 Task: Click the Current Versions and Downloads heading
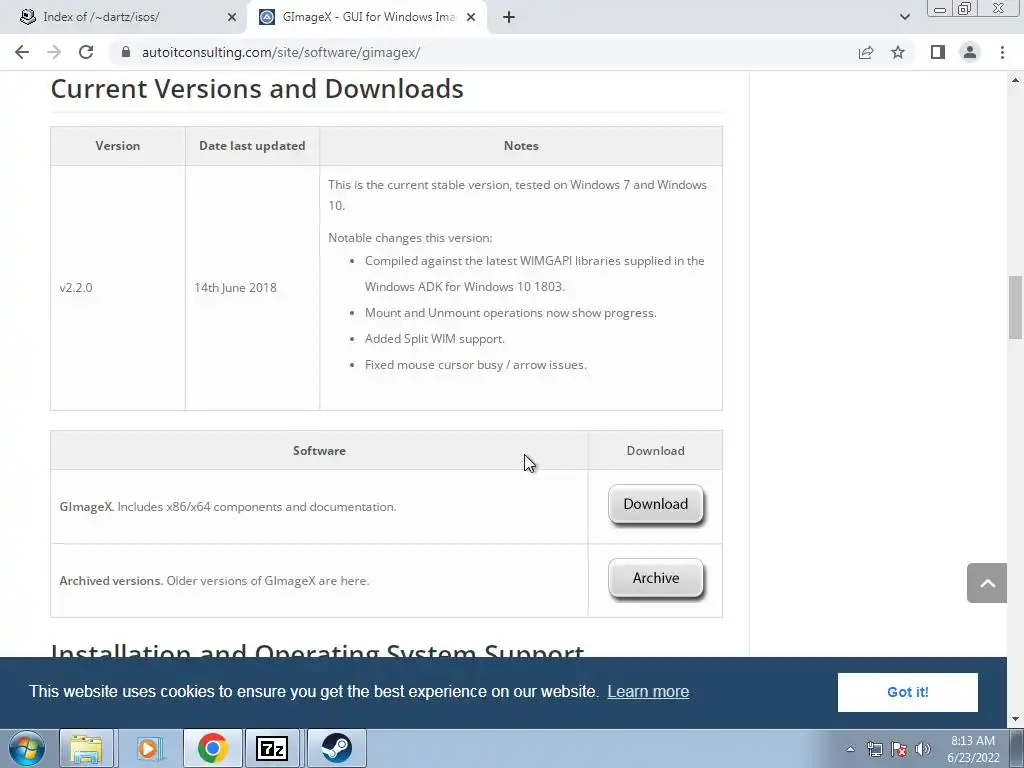[257, 89]
